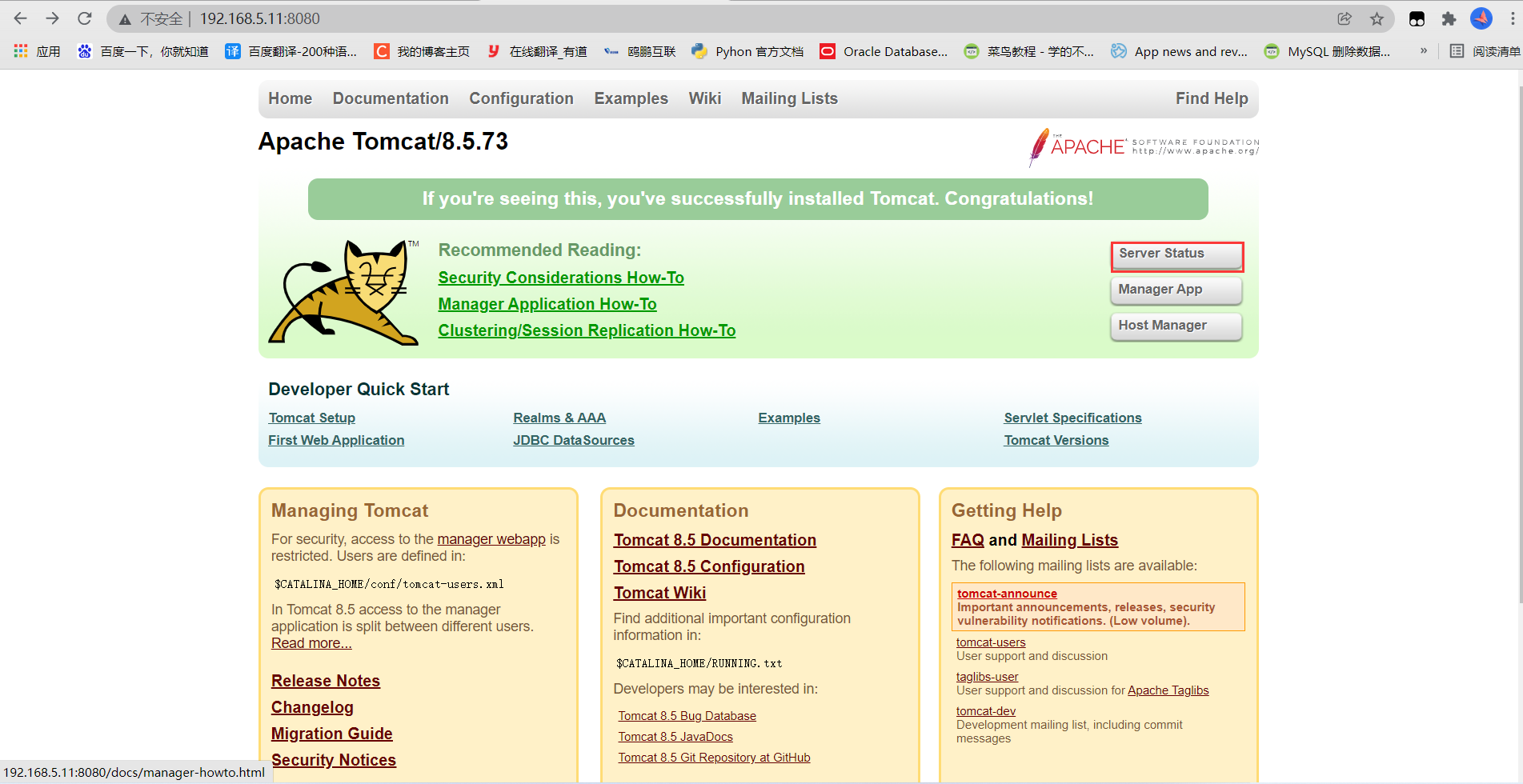Share this page via share icon

tap(1345, 18)
